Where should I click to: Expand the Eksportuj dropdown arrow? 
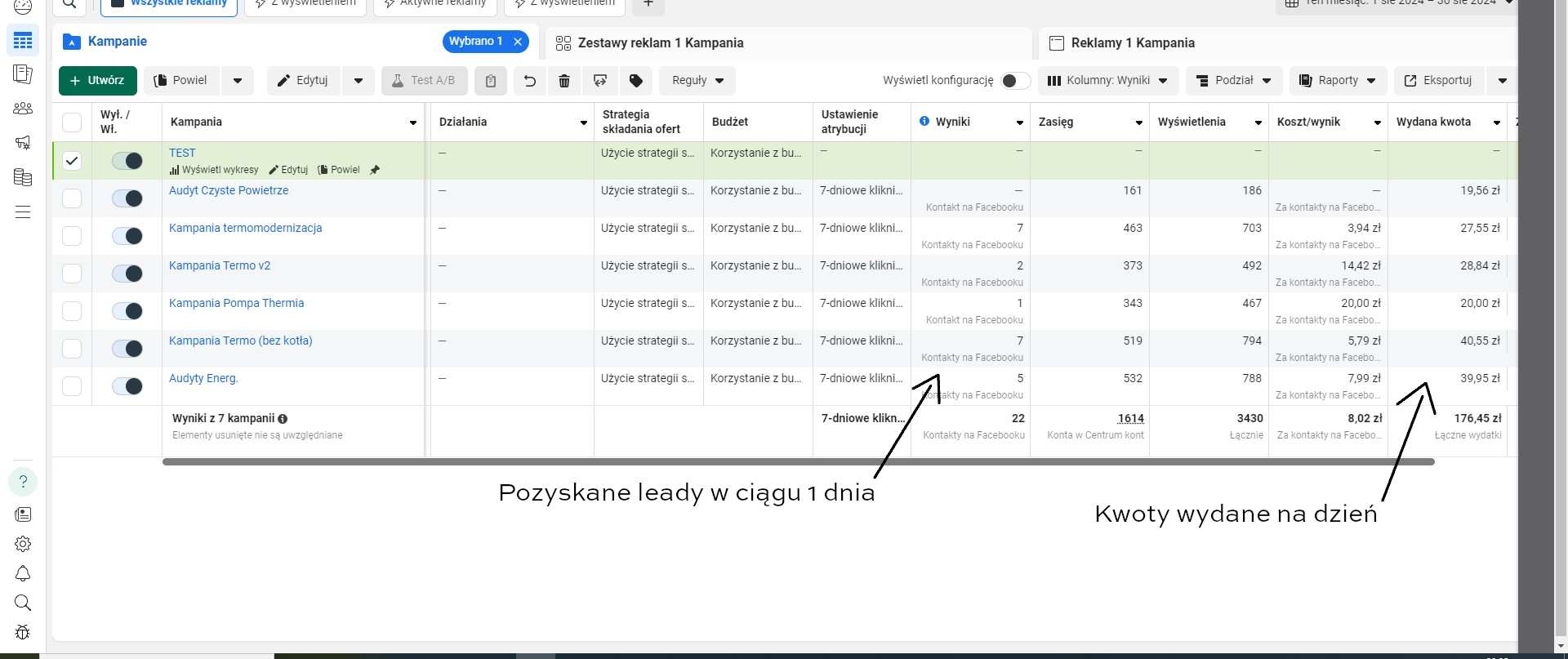click(x=1502, y=81)
